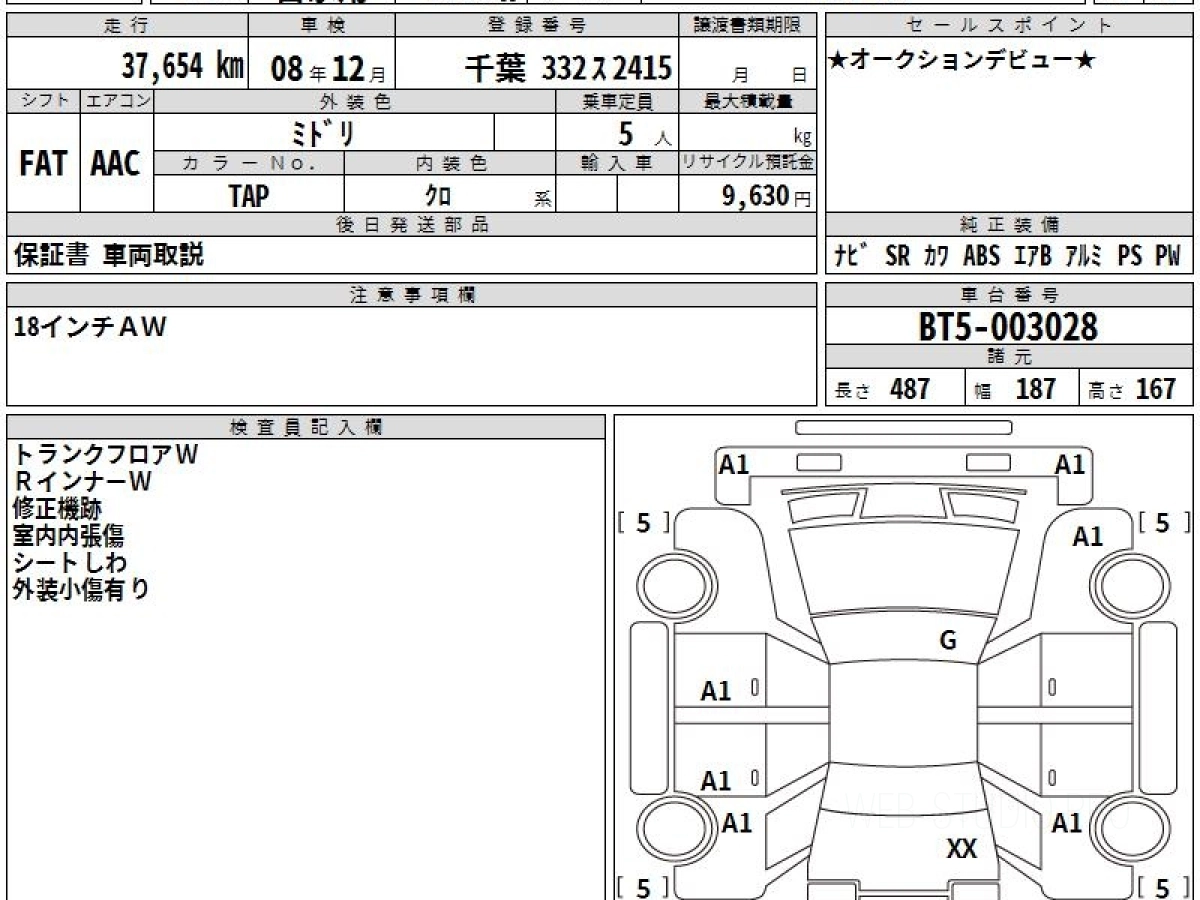Select inspector note 室内内張傷
This screenshot has width=1200, height=900.
coord(69,536)
